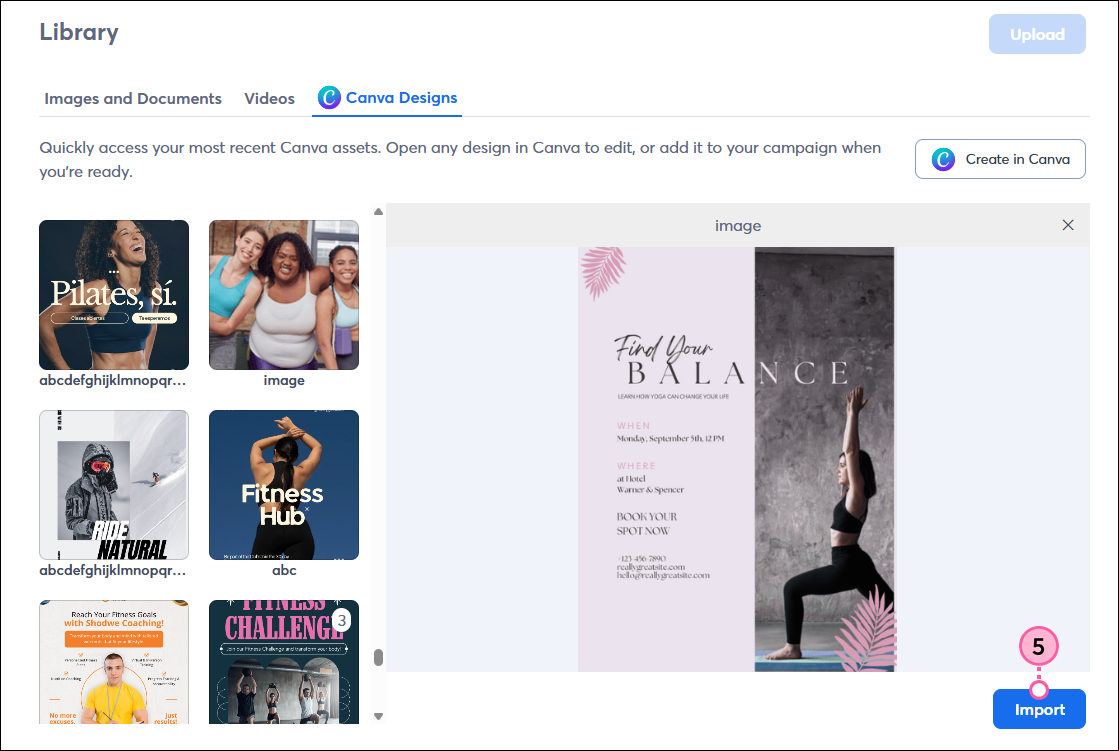
Task: Click the Create in Canva button
Action: pos(1000,158)
